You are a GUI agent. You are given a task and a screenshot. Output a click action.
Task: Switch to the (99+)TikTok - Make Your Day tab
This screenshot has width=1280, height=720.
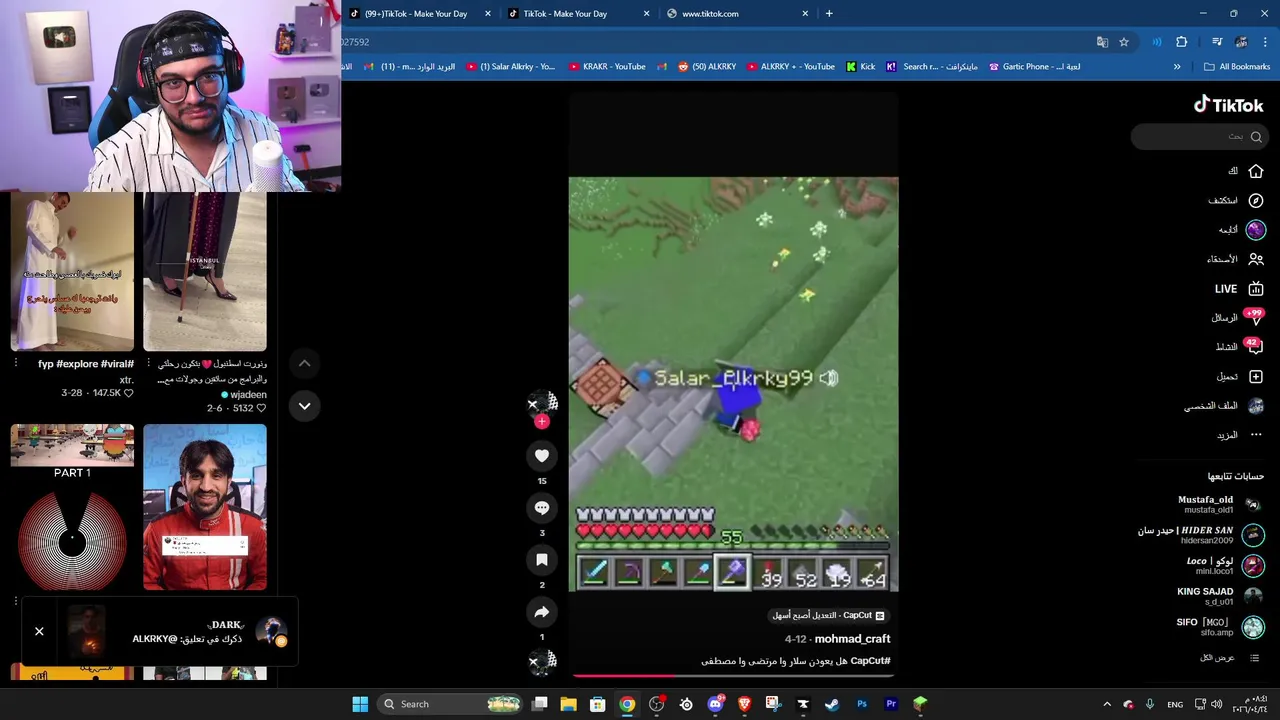click(421, 14)
